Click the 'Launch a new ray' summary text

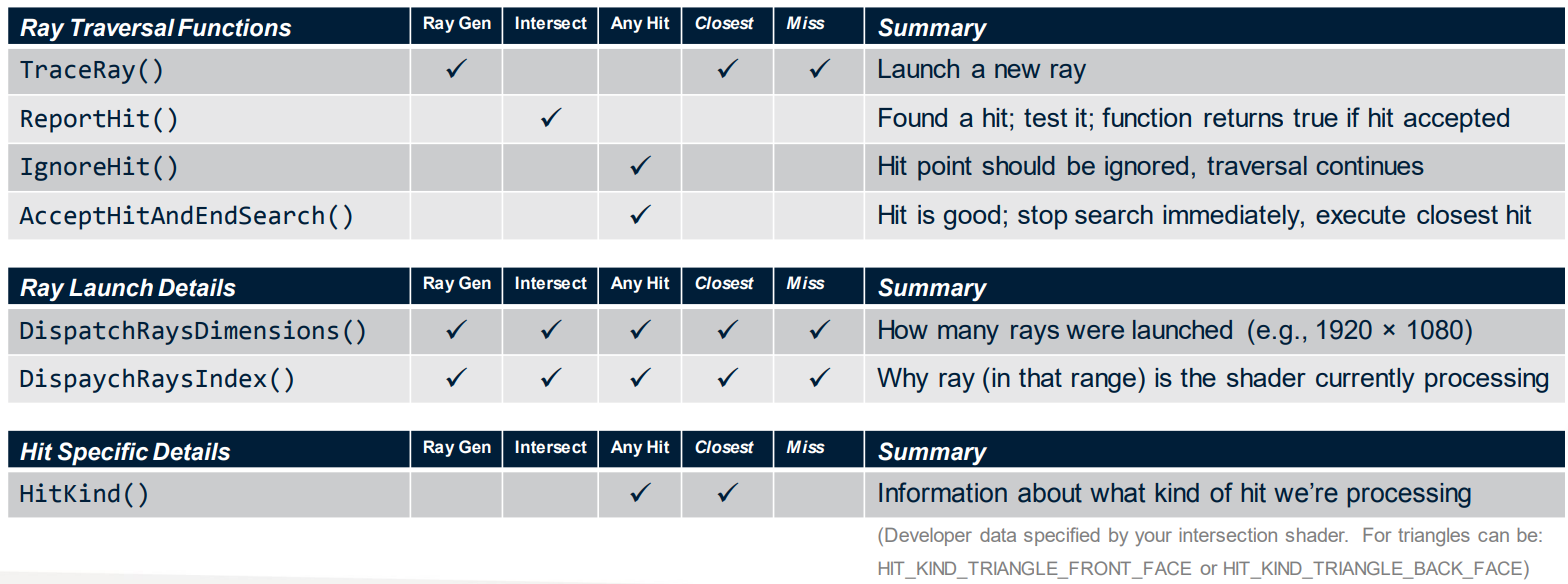pos(981,70)
